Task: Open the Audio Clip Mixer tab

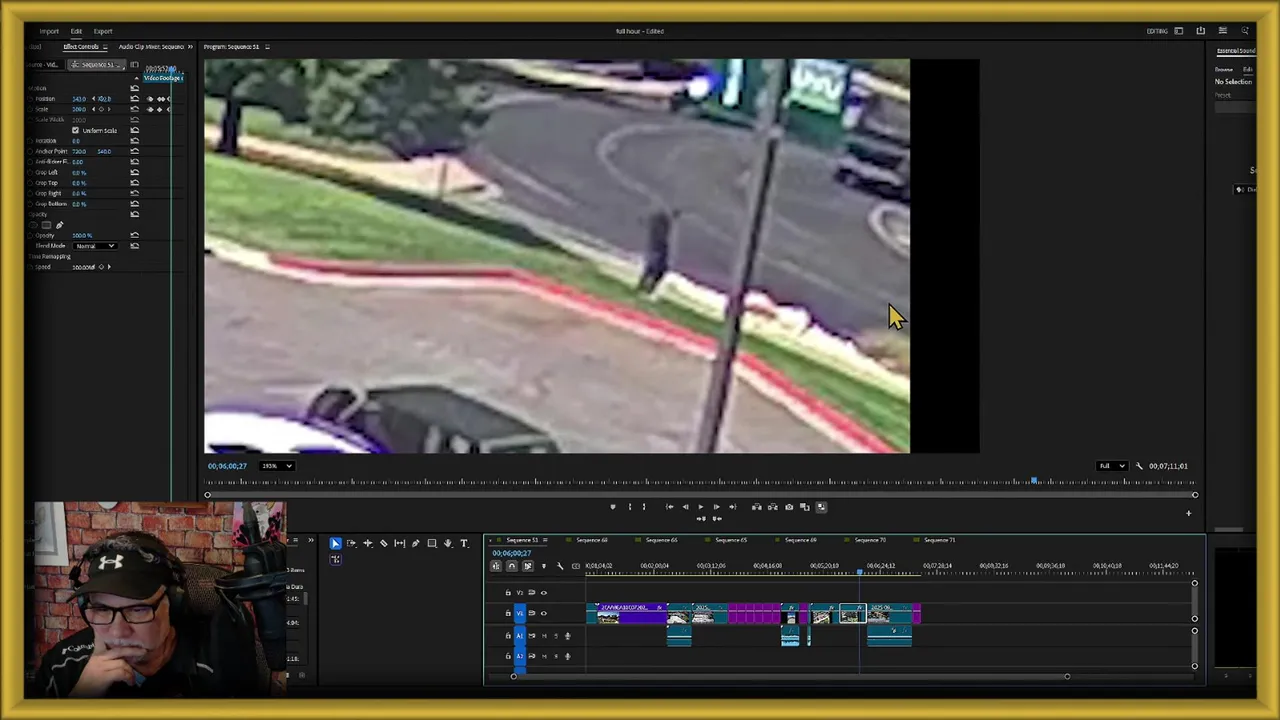Action: click(x=151, y=47)
